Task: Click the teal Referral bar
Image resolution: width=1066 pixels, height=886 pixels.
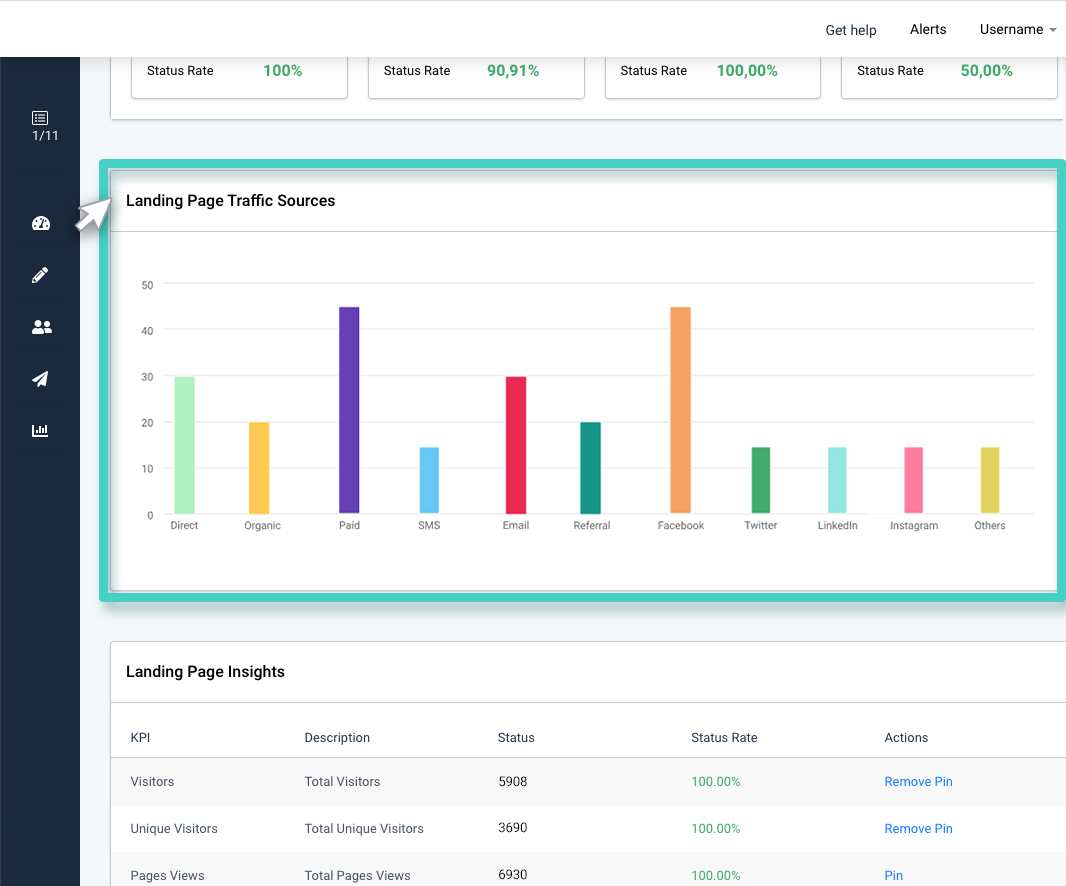Action: (590, 468)
